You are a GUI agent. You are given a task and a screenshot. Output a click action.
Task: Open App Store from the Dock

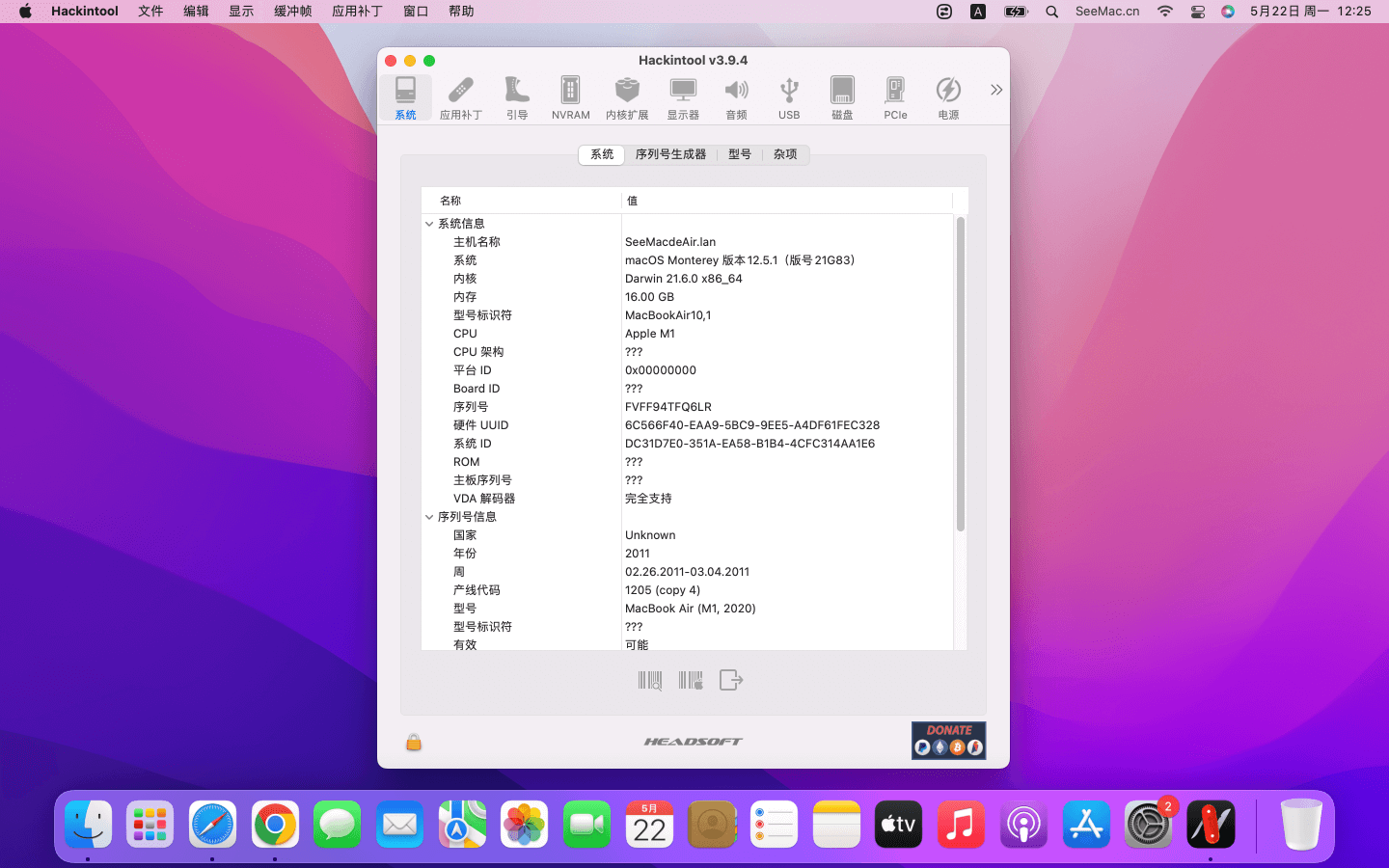[1086, 825]
